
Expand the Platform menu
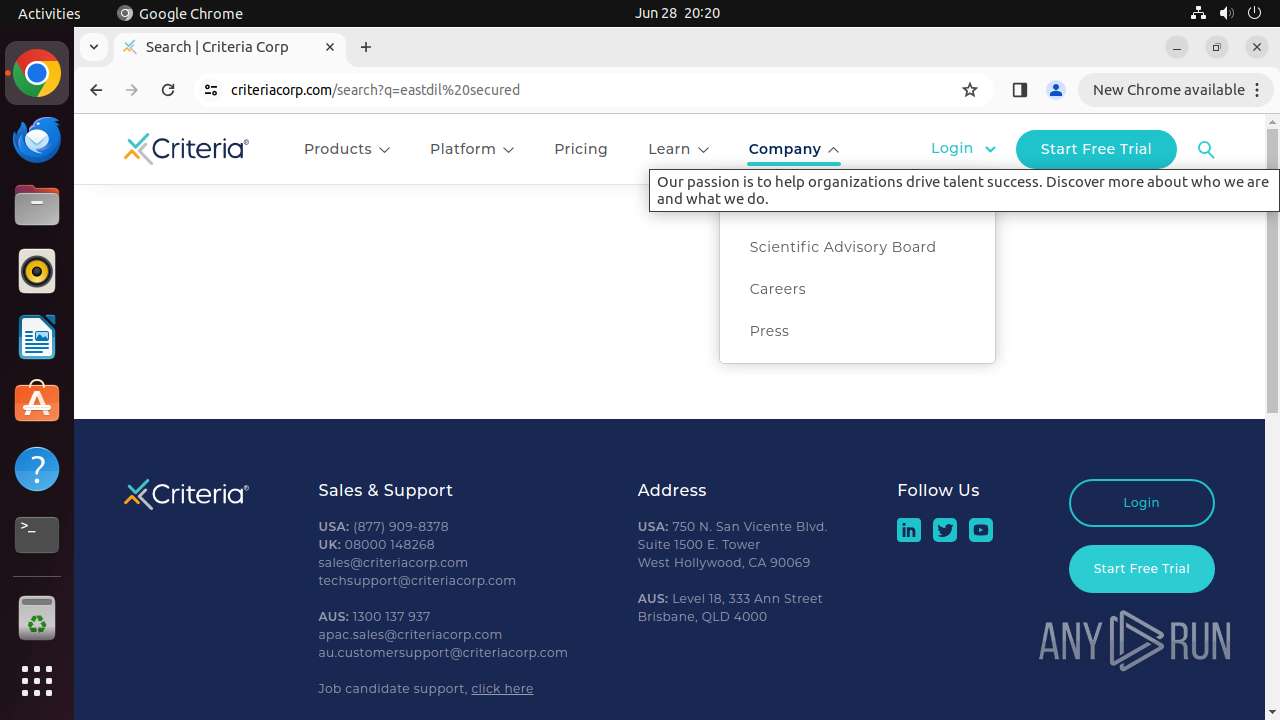point(472,149)
